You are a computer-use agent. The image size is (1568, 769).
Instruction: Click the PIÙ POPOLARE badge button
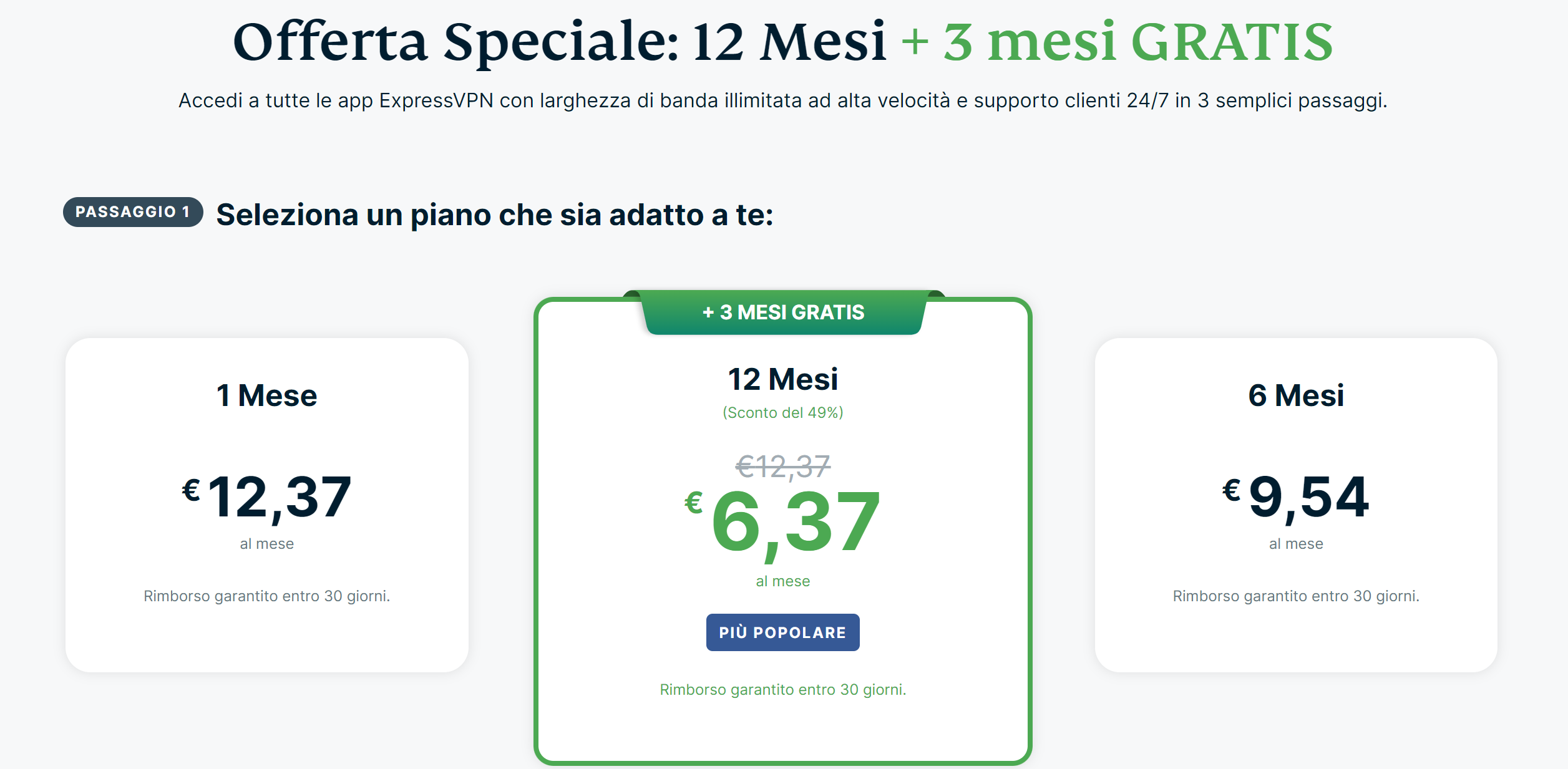click(x=783, y=632)
